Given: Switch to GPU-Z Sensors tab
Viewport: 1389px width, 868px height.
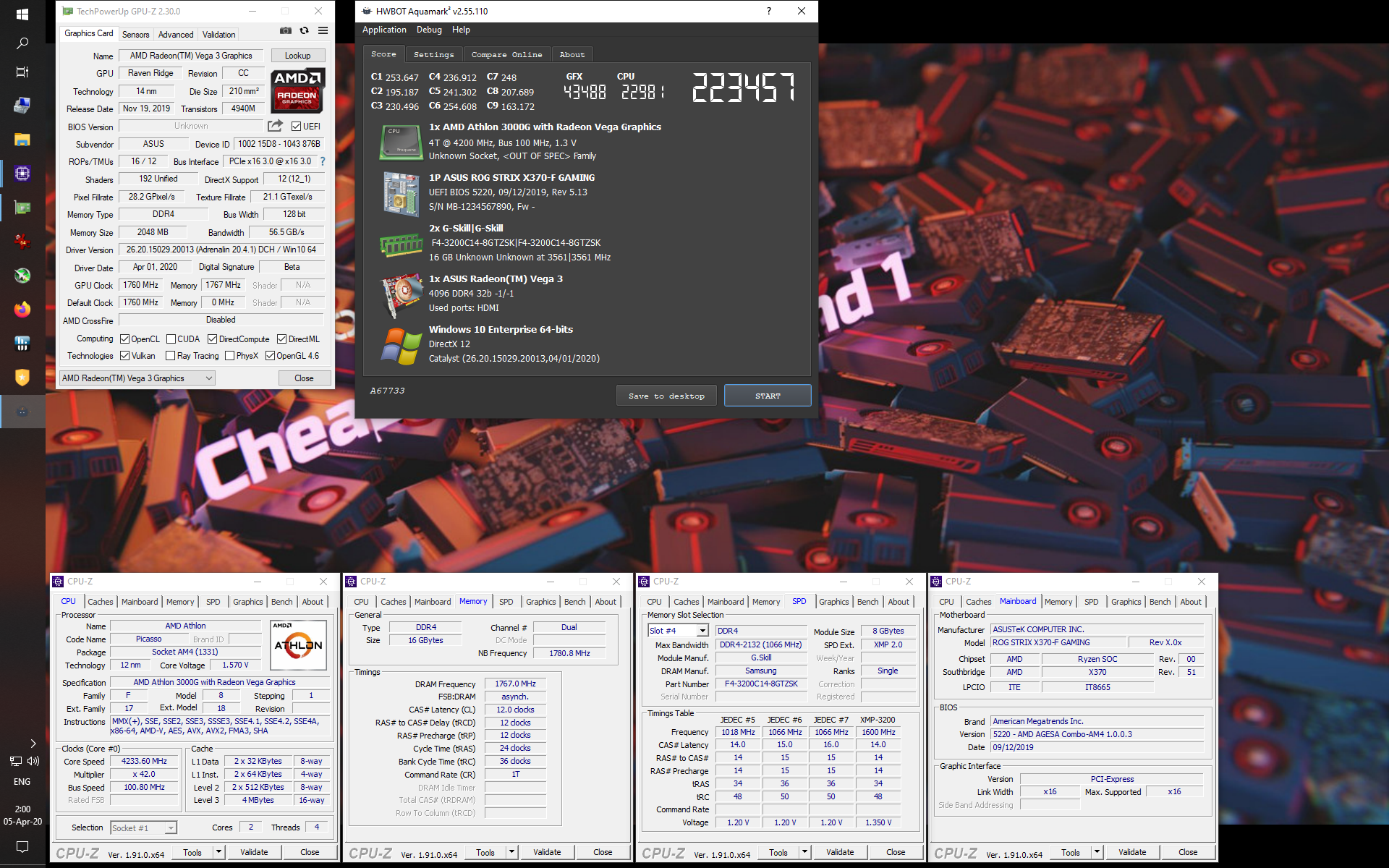Looking at the screenshot, I should tap(135, 35).
